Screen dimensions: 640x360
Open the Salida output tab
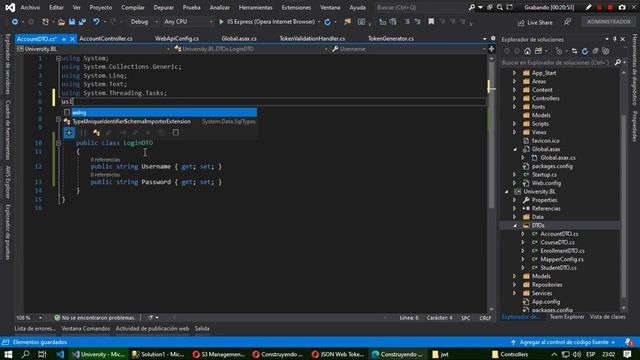coord(202,329)
